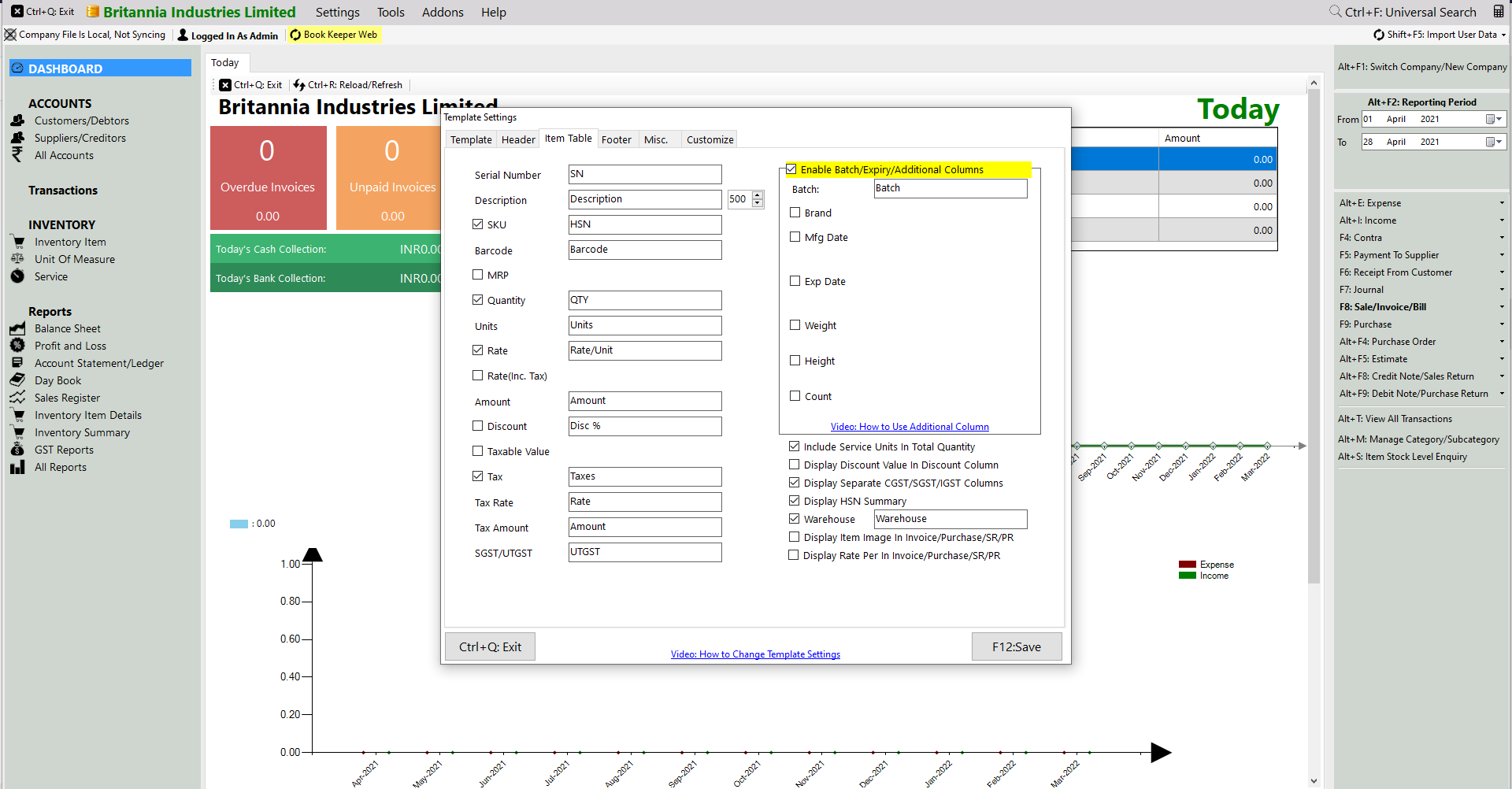Click the Day Book icon
1512x789 pixels.
coord(17,380)
